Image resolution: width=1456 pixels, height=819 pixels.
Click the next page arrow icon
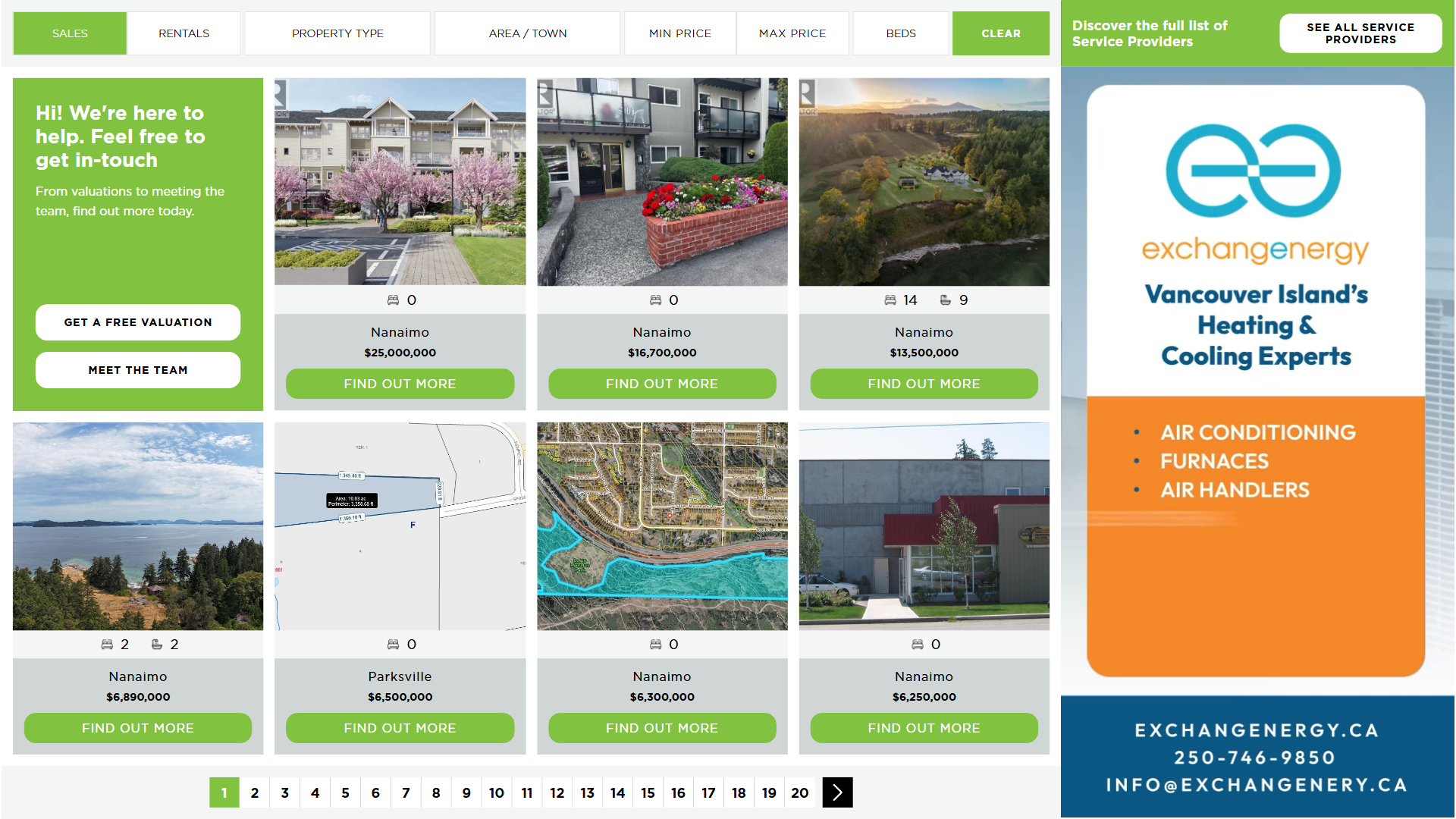click(x=837, y=792)
